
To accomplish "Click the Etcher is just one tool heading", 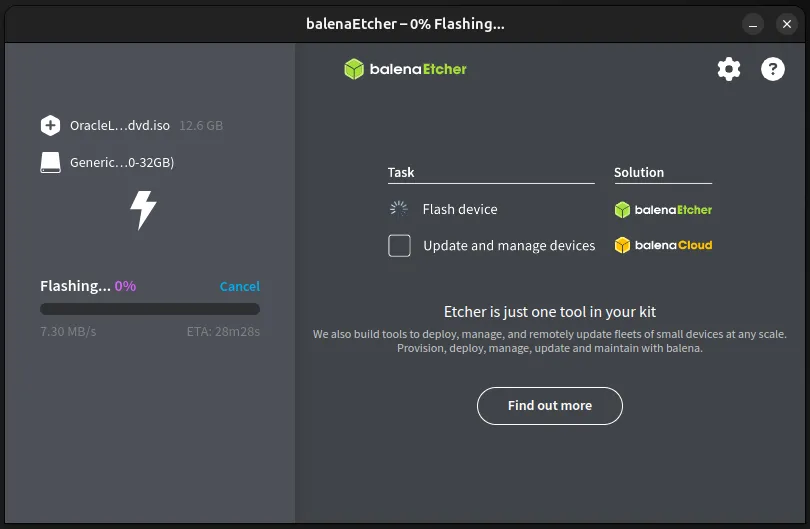I will [x=550, y=312].
